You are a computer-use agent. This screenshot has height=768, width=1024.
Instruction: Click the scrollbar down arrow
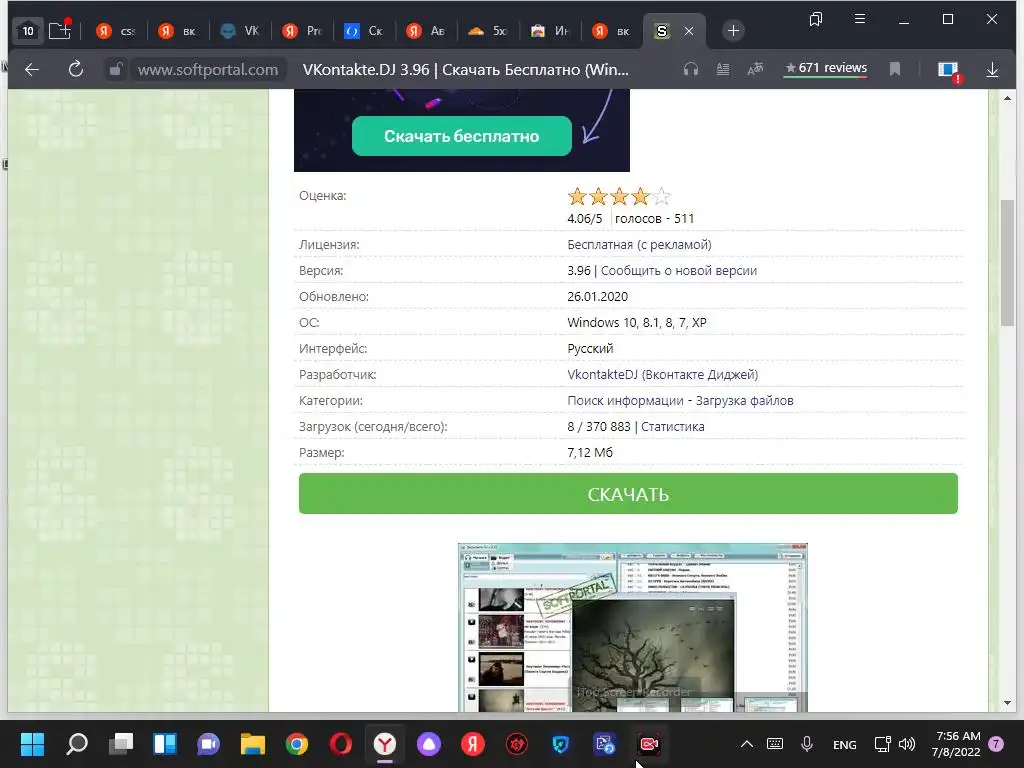(1007, 703)
